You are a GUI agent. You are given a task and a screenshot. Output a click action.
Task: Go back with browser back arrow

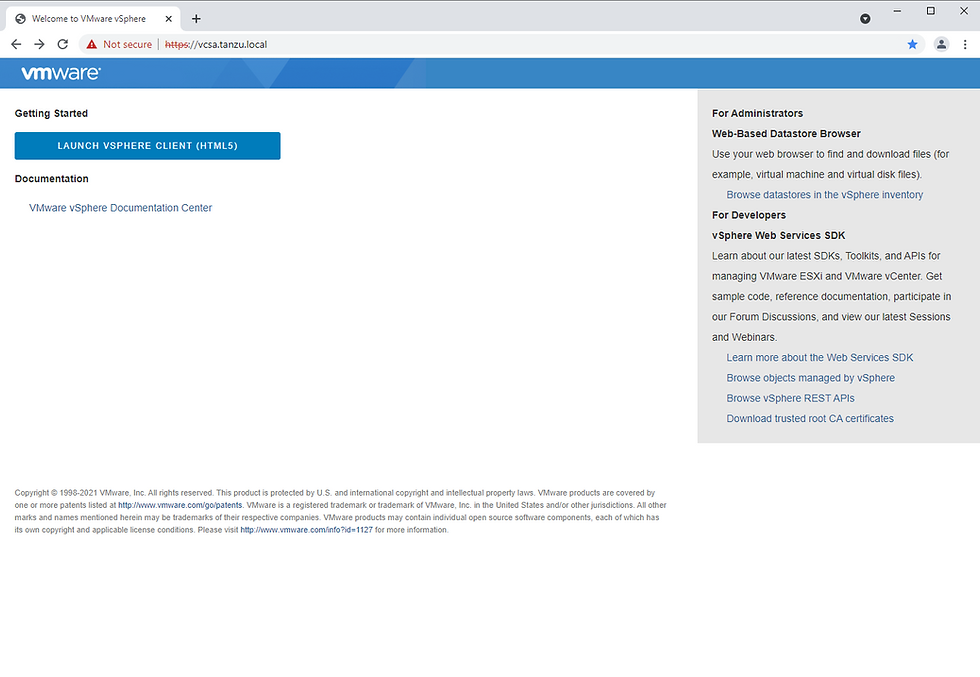pos(16,44)
